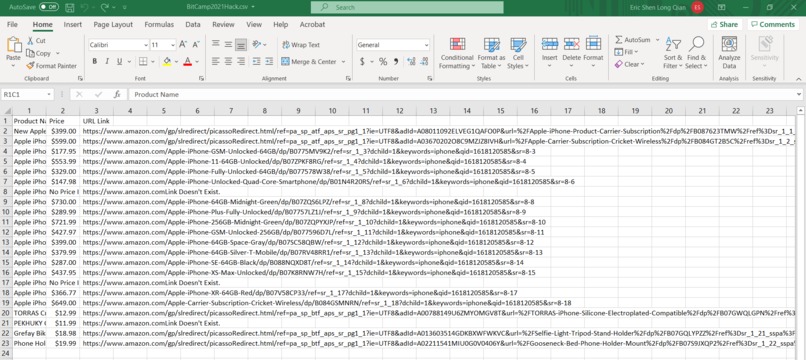Decrease font size with smaller A icon

click(x=196, y=45)
